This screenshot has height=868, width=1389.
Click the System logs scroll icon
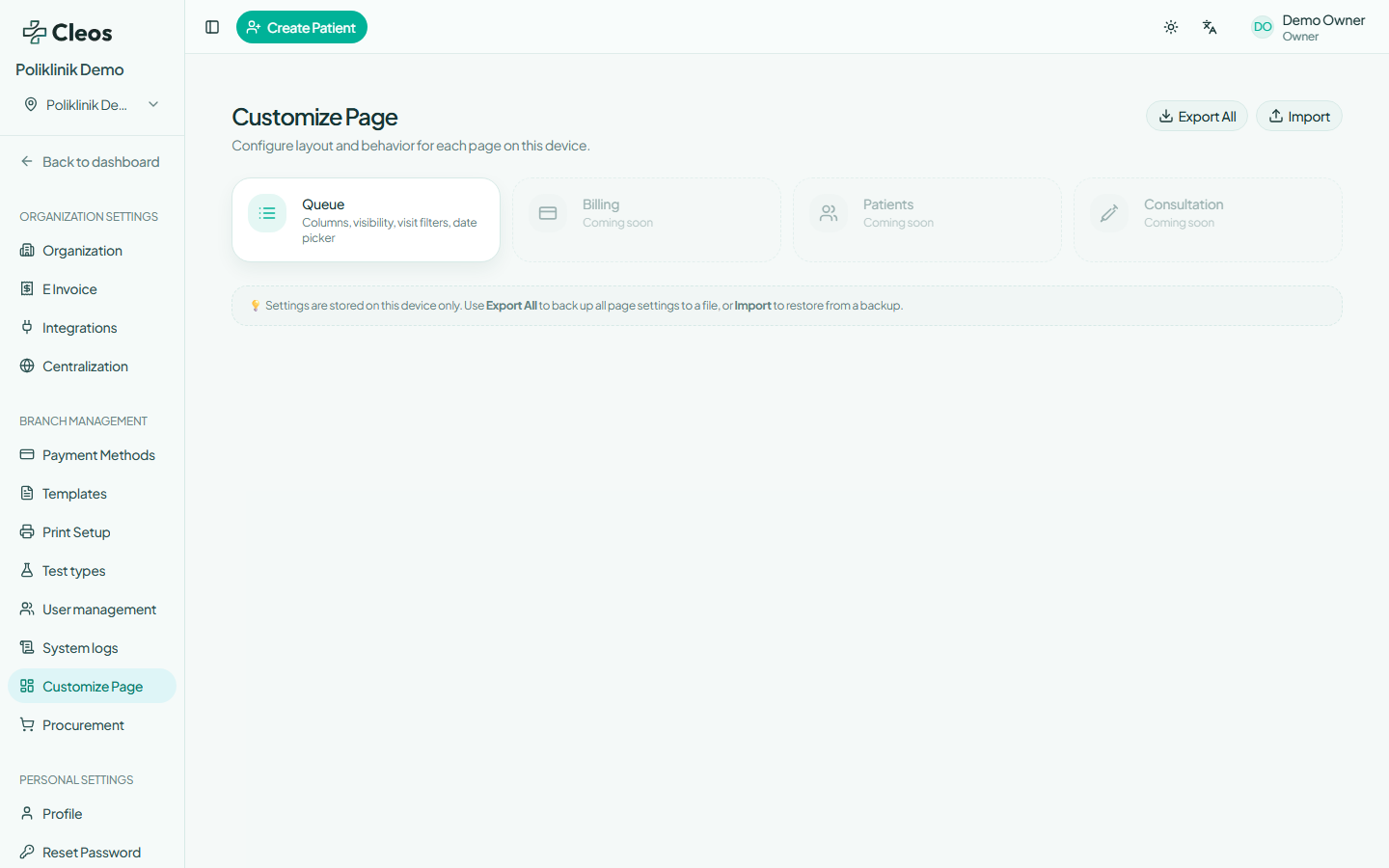coord(27,647)
